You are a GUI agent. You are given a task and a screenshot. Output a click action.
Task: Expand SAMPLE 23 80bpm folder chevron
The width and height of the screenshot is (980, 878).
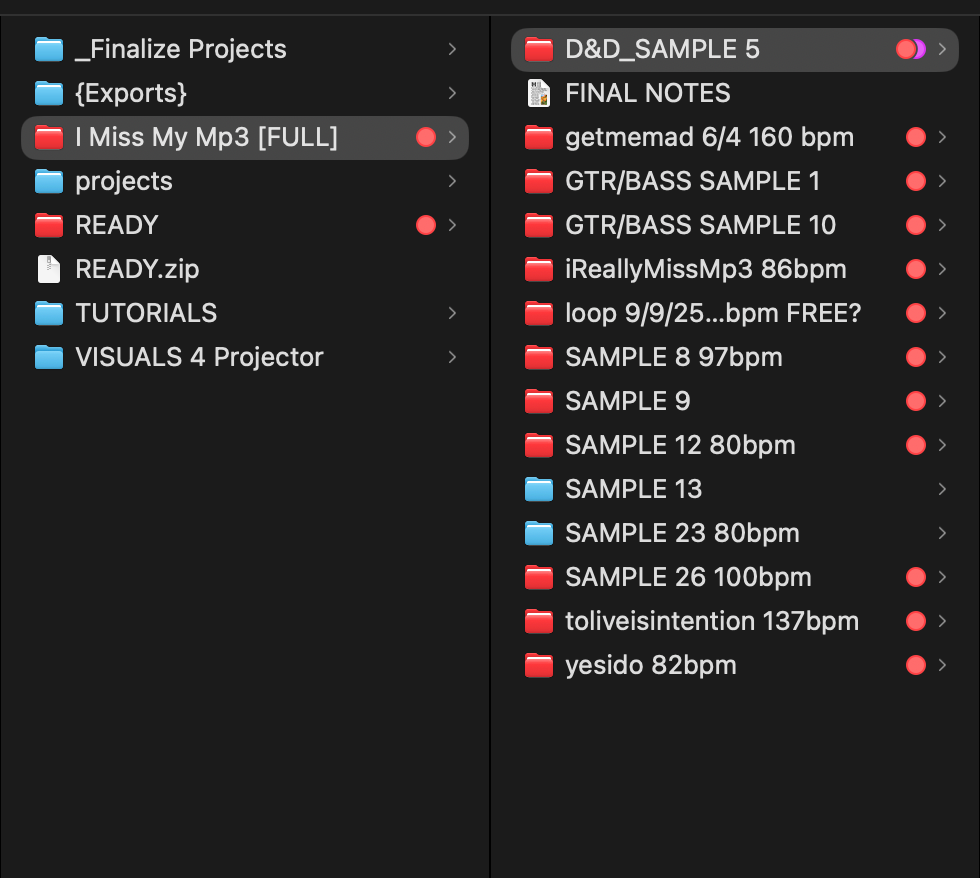pyautogui.click(x=942, y=533)
